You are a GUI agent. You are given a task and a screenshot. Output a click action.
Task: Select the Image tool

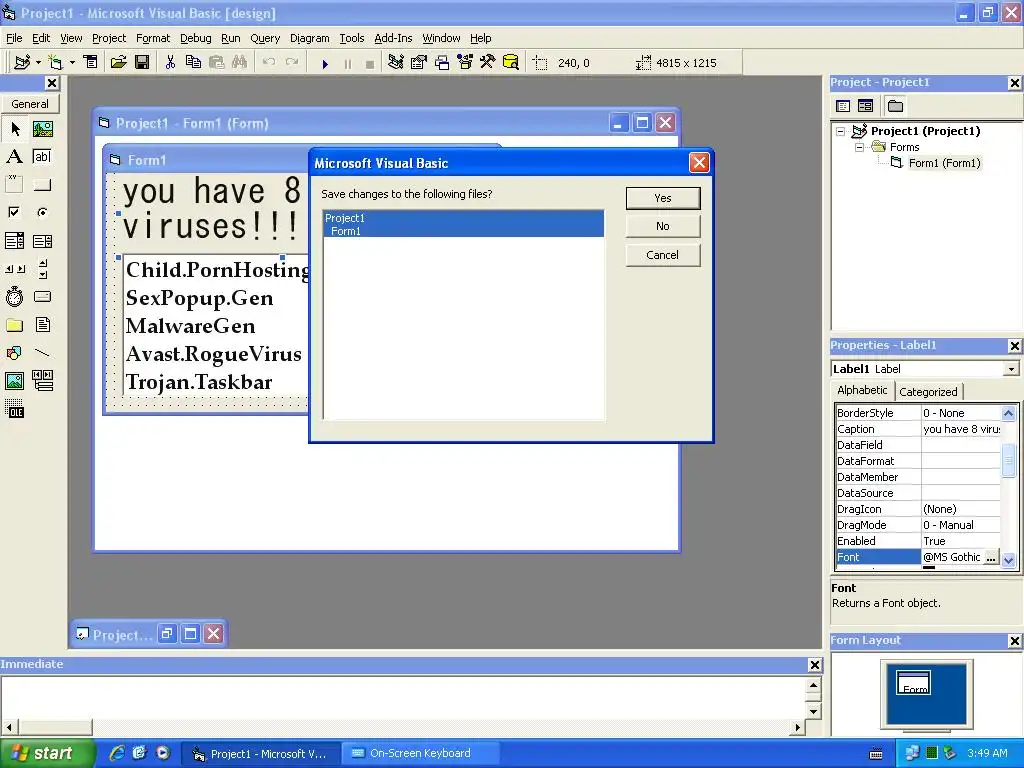coord(14,381)
